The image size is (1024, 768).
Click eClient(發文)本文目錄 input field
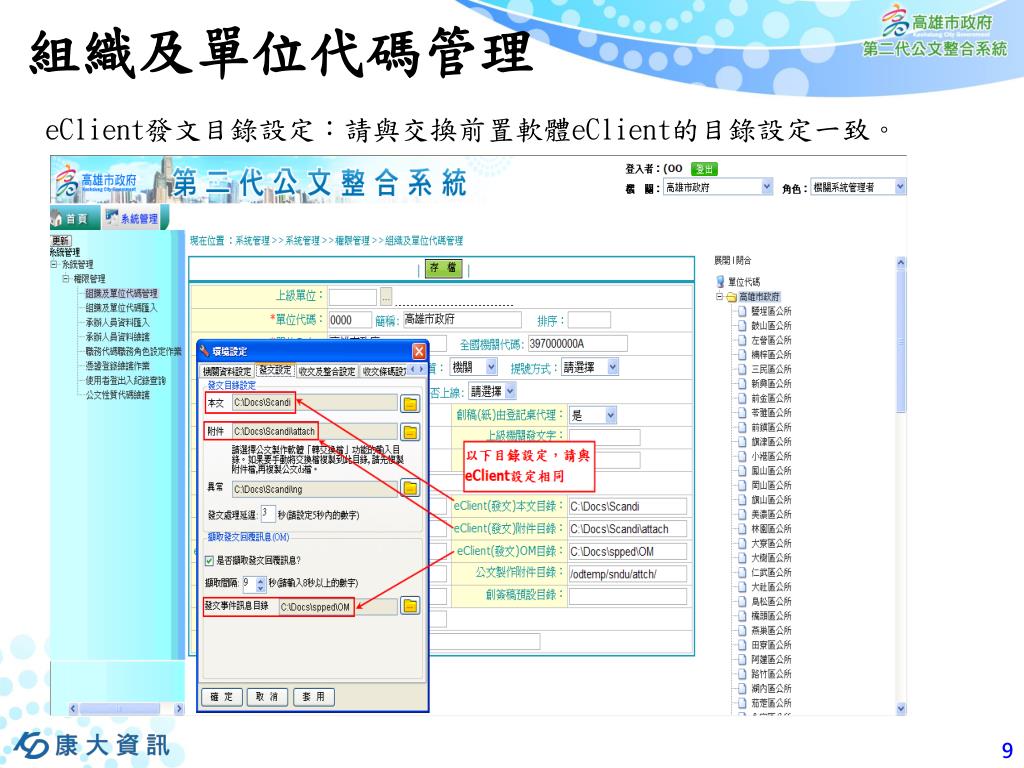click(628, 506)
